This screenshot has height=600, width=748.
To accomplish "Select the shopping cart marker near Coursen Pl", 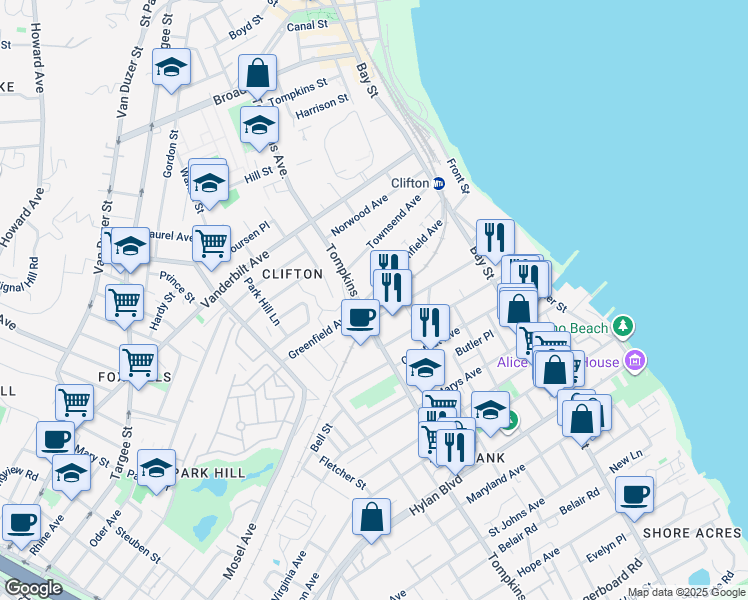I will coord(211,243).
